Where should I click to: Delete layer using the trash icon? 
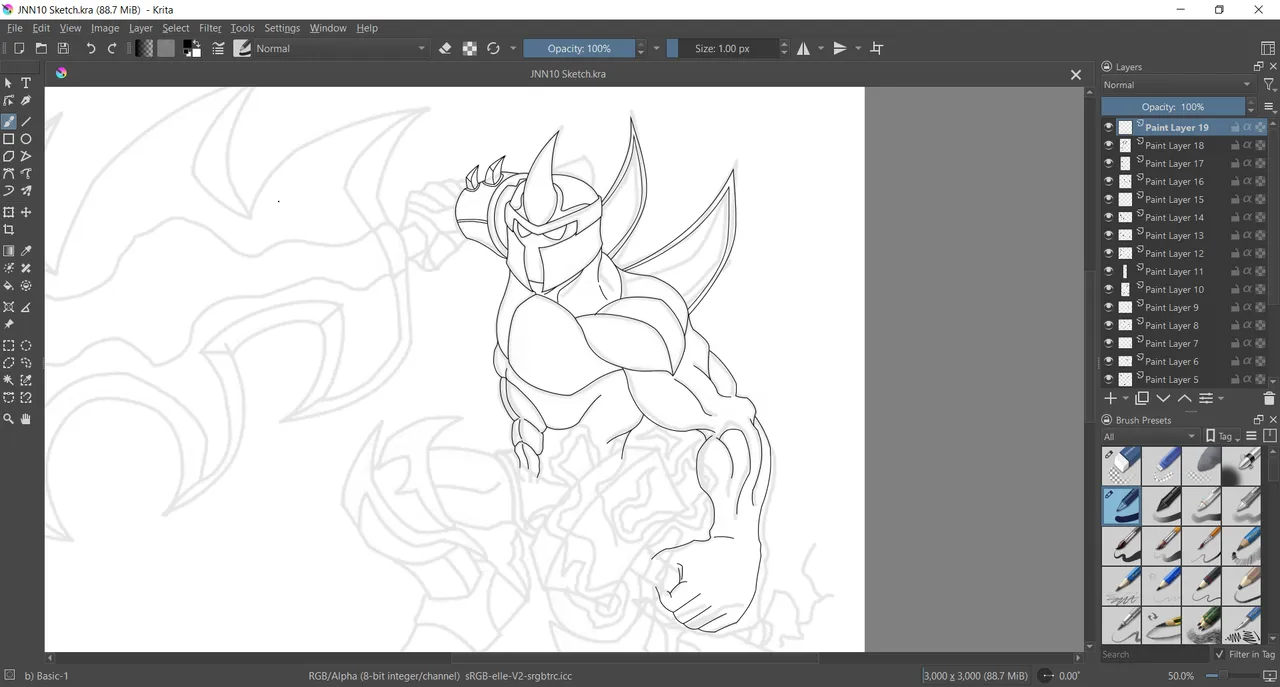click(1268, 398)
